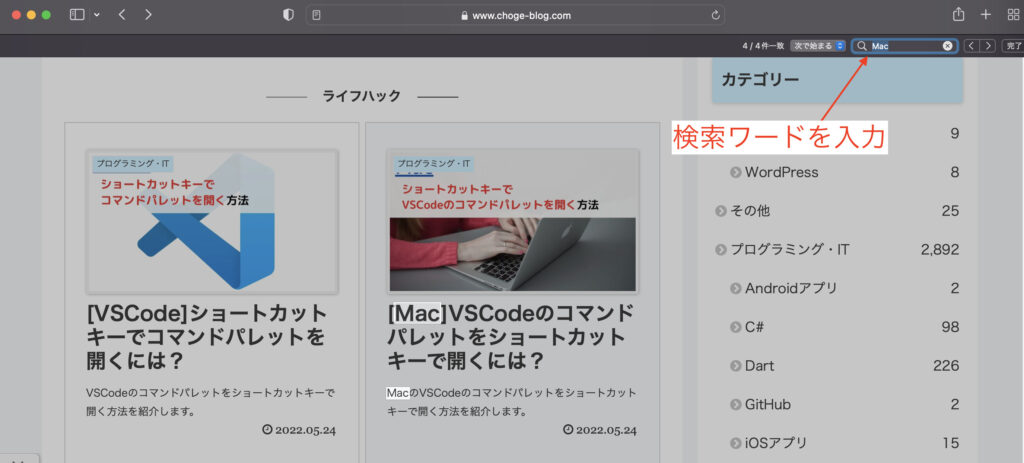Open the laptop photo article thumbnail
The width and height of the screenshot is (1024, 463).
pos(513,221)
